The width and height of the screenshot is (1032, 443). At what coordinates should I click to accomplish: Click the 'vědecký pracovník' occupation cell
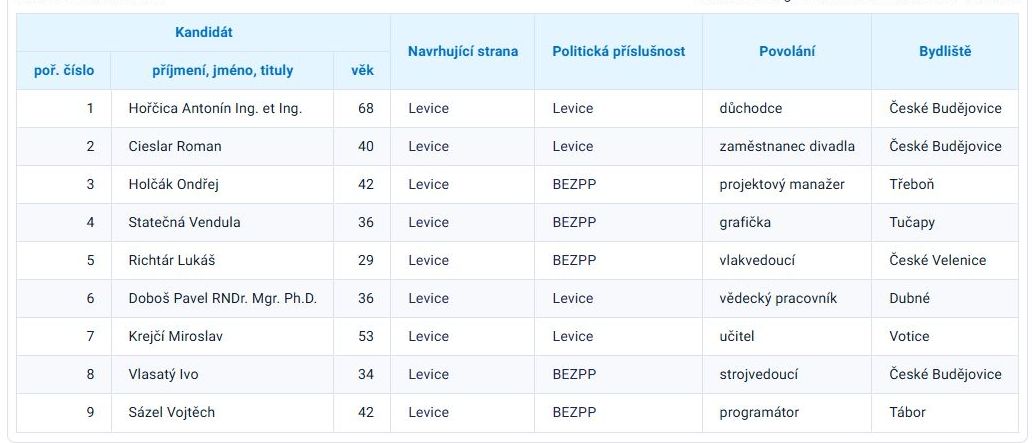[778, 298]
